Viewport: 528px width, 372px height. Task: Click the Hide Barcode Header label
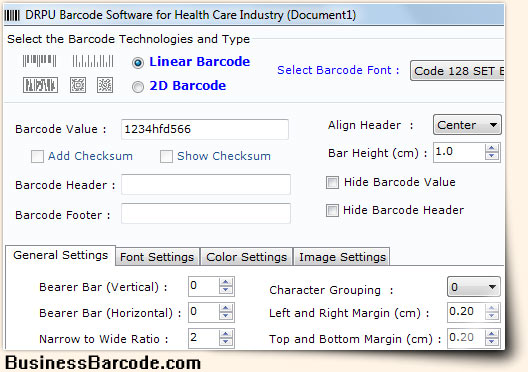click(403, 210)
